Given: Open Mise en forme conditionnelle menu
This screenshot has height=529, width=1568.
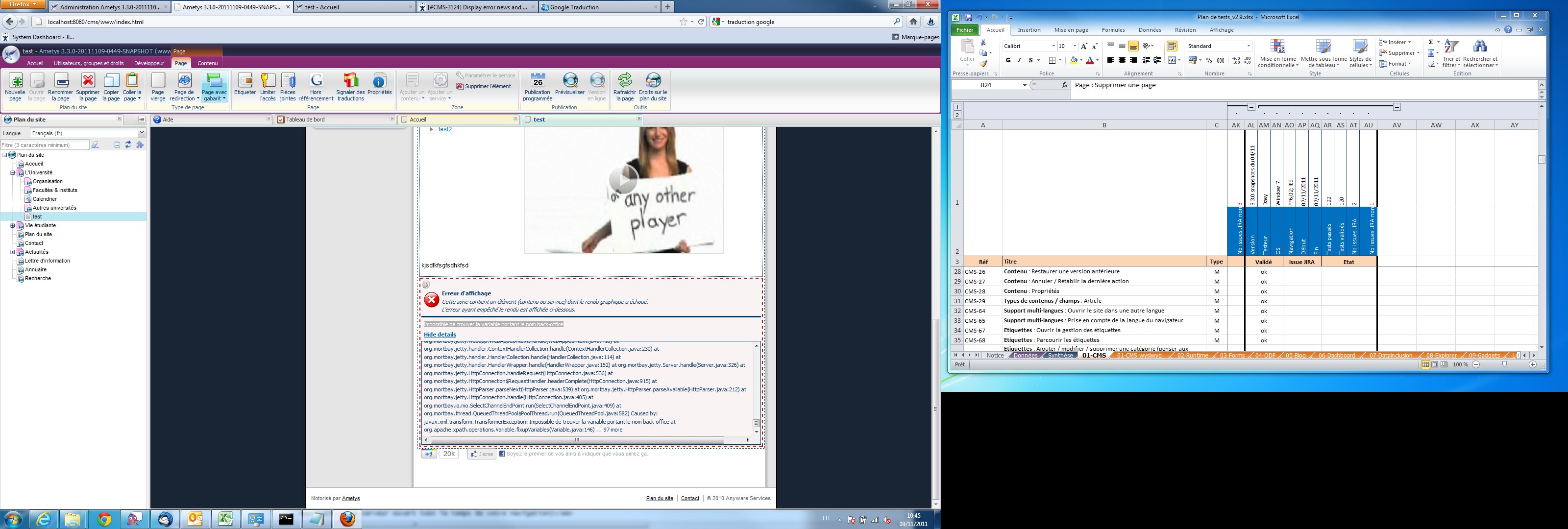Looking at the screenshot, I should (1278, 54).
